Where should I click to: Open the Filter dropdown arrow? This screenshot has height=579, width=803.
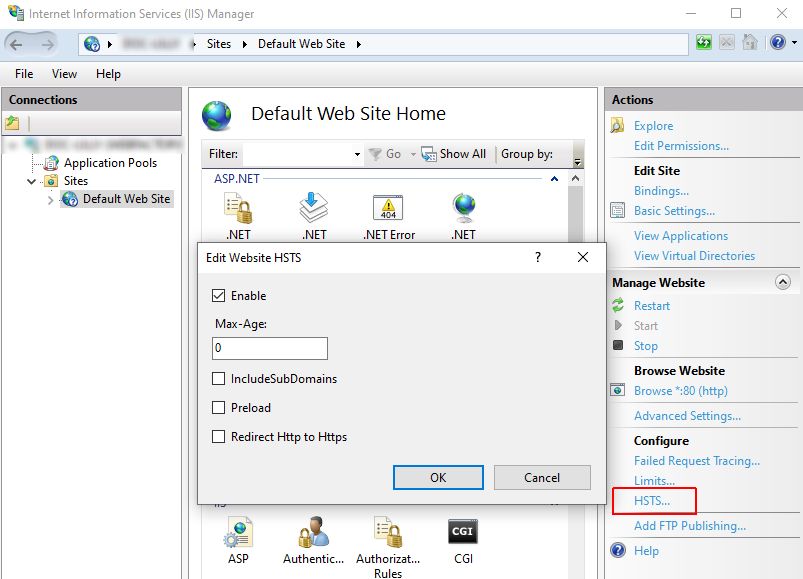pyautogui.click(x=357, y=155)
